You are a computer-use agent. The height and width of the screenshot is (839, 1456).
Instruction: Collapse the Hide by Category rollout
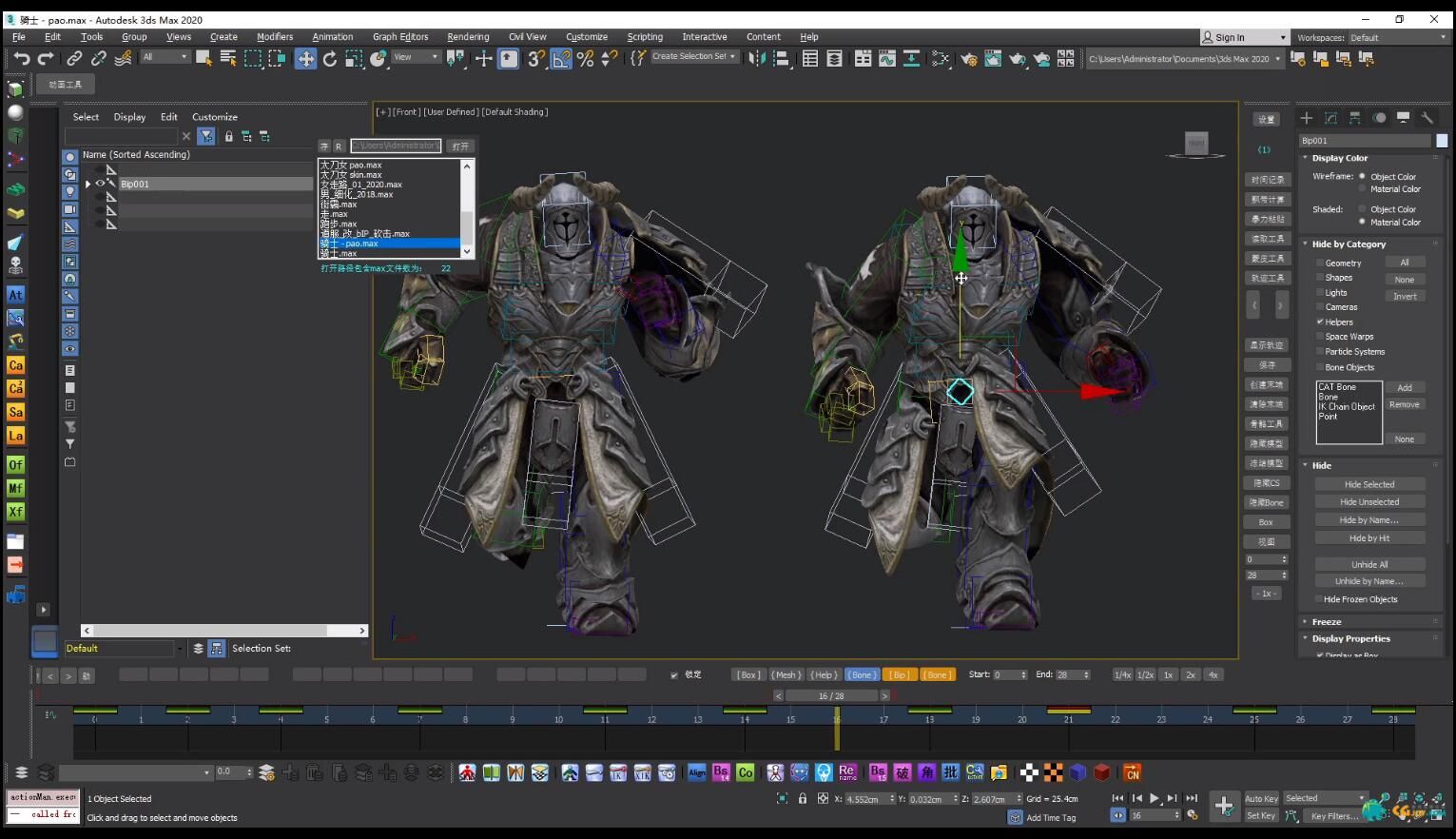(x=1349, y=244)
